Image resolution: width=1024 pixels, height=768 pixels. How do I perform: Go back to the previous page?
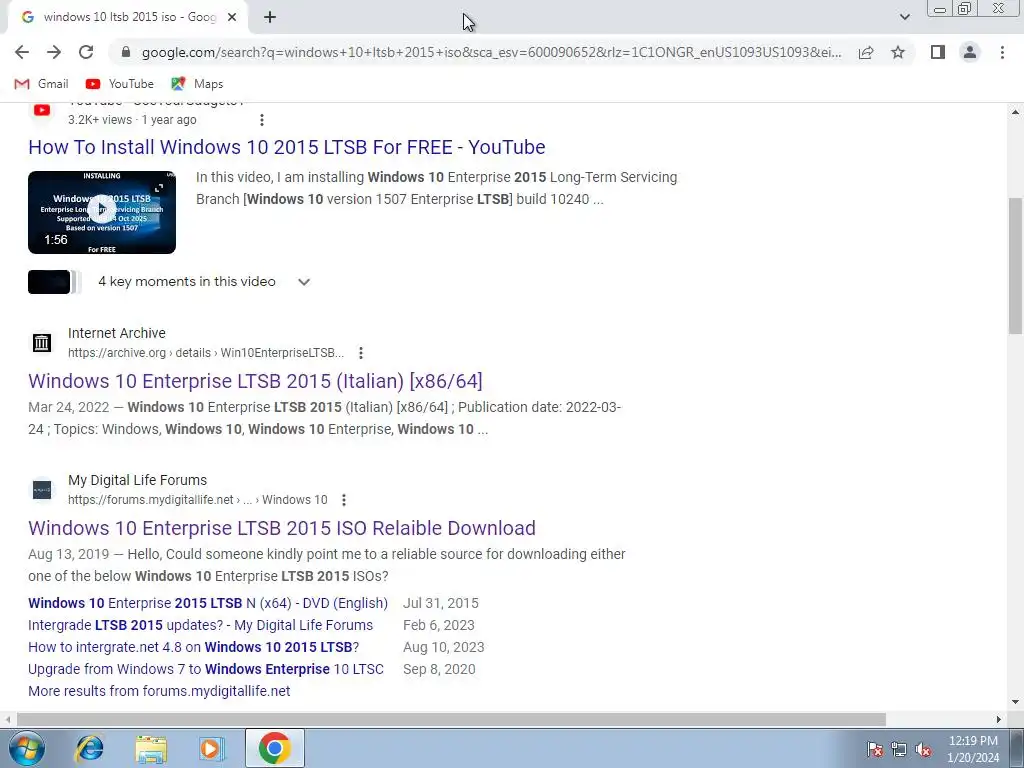click(x=22, y=52)
